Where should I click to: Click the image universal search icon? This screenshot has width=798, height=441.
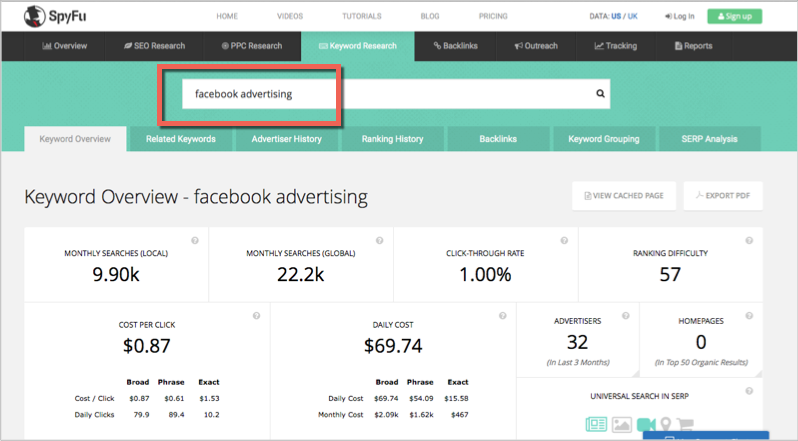click(622, 424)
